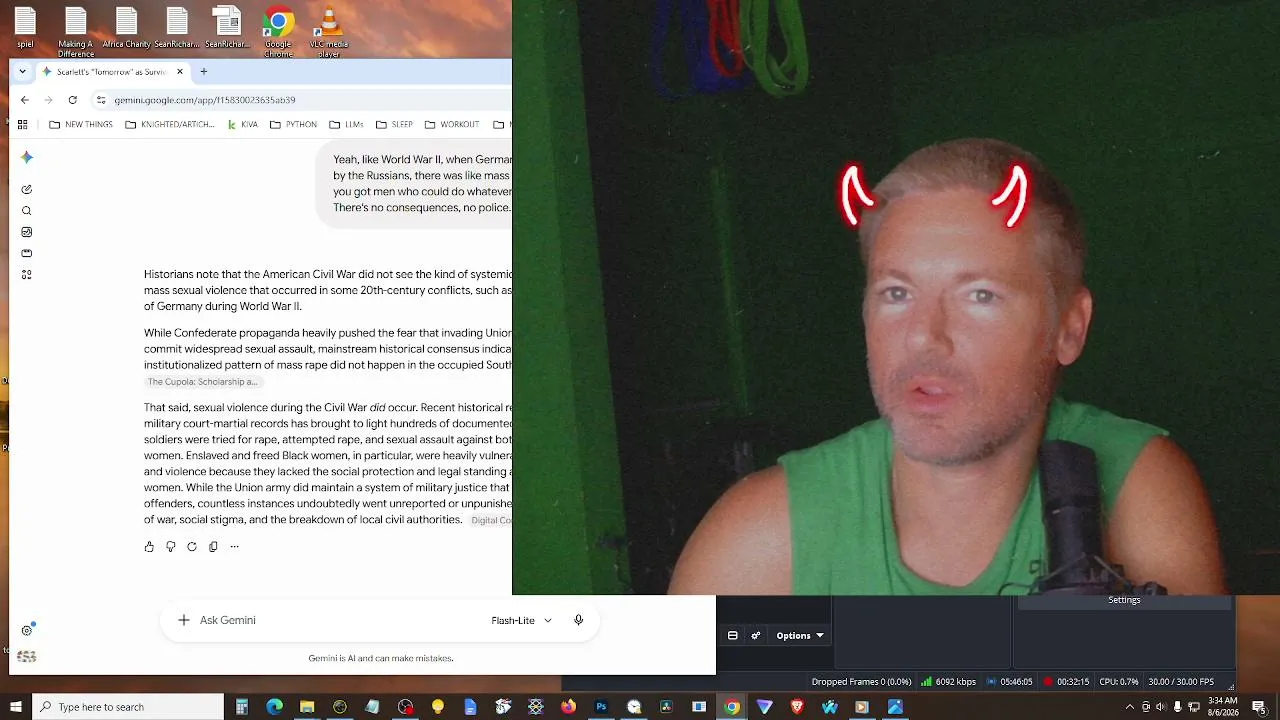This screenshot has width=1280, height=720.
Task: Open File Explorer from the taskbar
Action: click(x=307, y=707)
